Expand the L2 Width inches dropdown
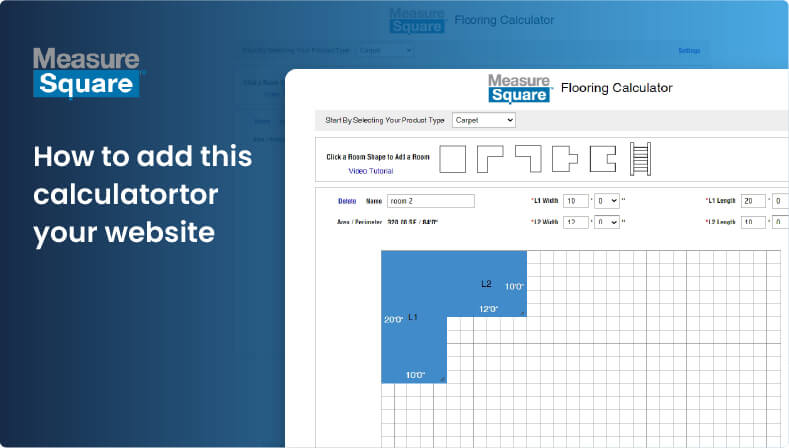 [608, 222]
